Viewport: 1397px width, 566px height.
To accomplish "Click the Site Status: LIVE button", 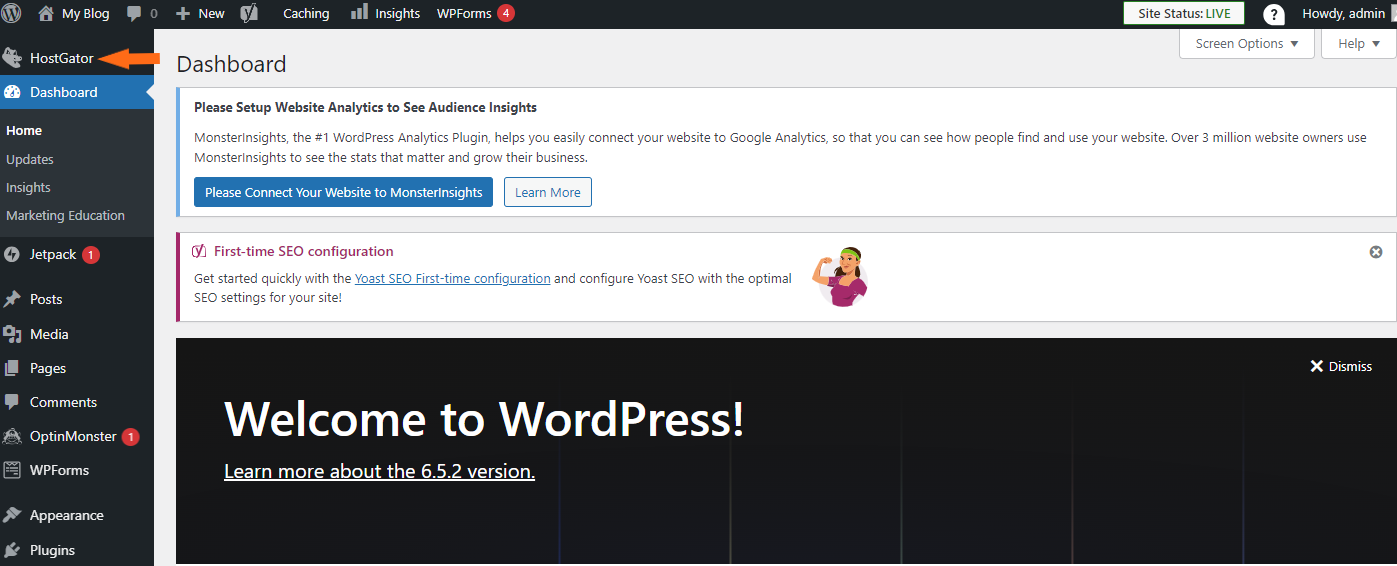I will click(1184, 14).
